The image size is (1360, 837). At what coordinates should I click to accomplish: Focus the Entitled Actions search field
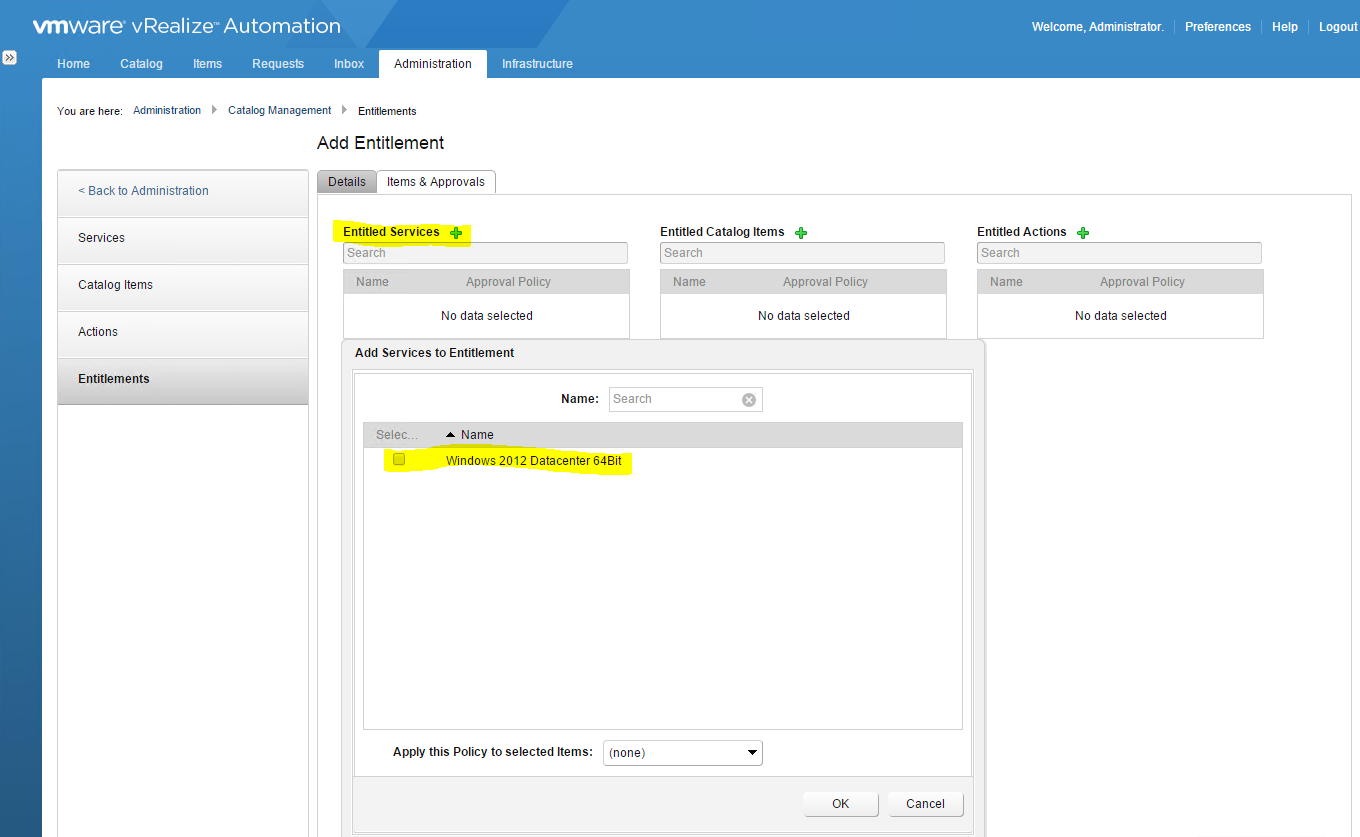(x=1119, y=253)
